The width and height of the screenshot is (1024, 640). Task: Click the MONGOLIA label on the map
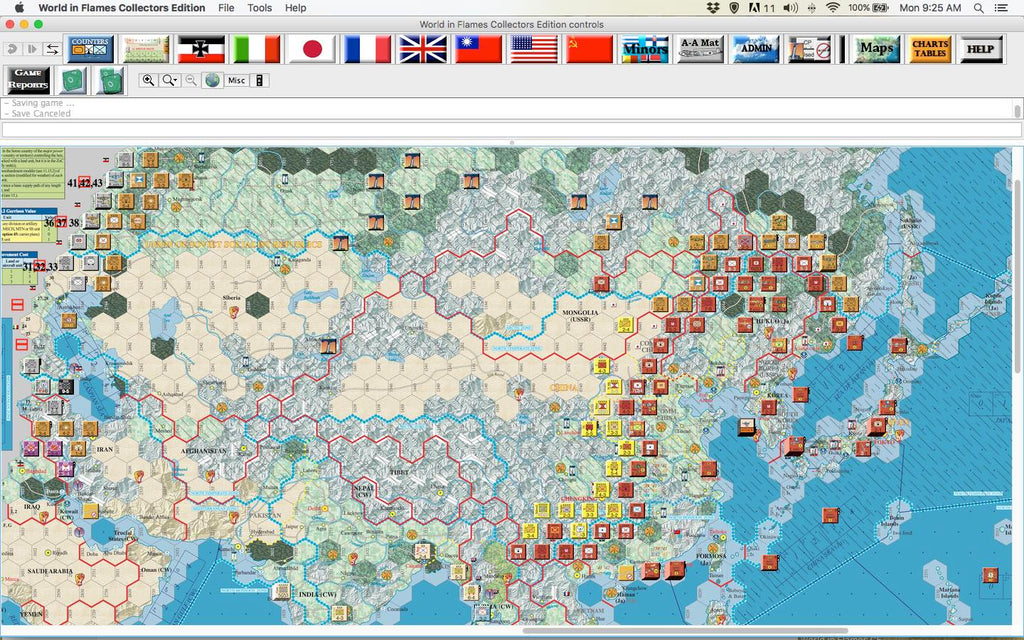pos(580,313)
